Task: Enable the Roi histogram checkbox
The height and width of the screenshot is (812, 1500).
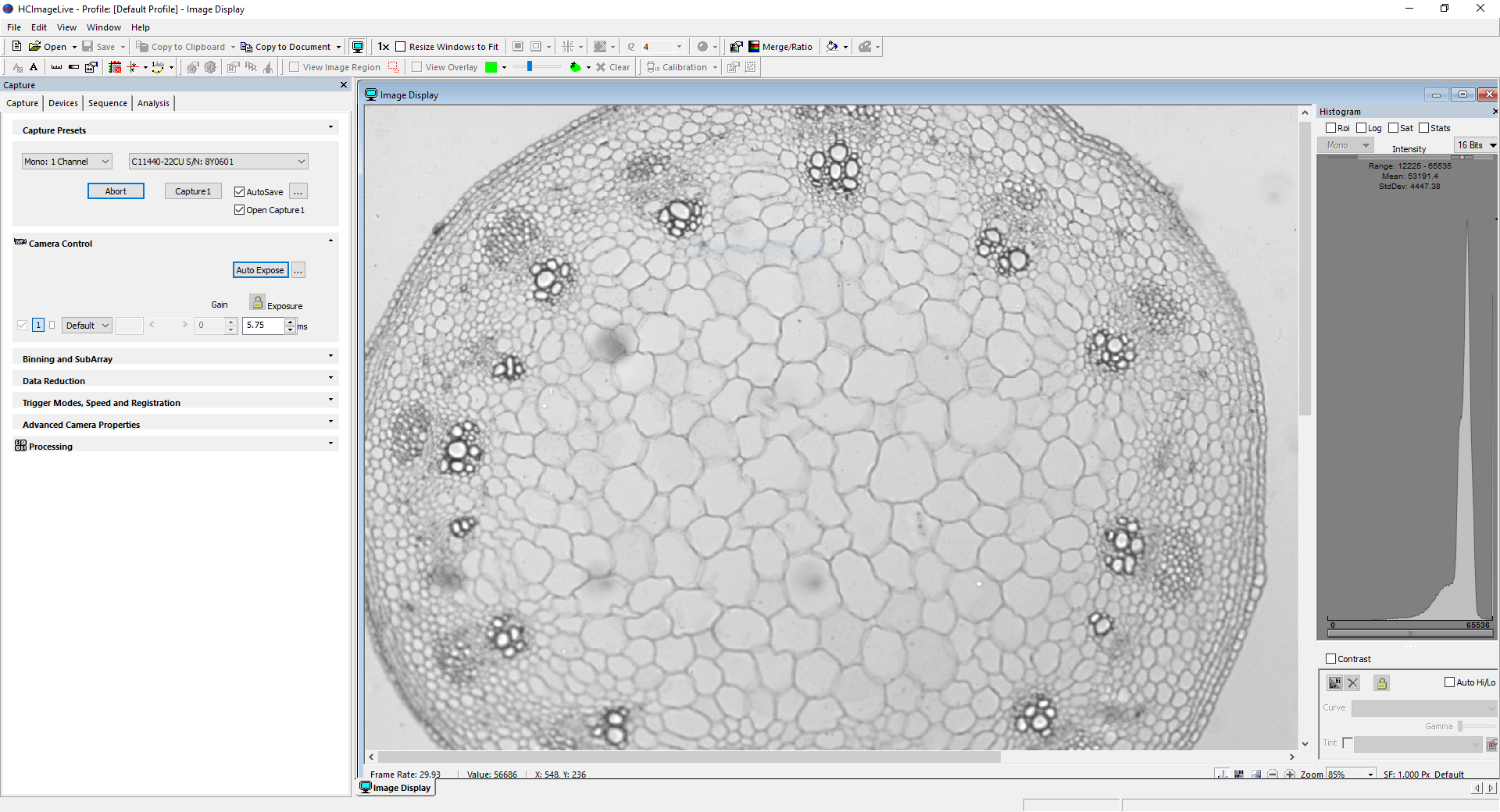Action: pyautogui.click(x=1330, y=128)
